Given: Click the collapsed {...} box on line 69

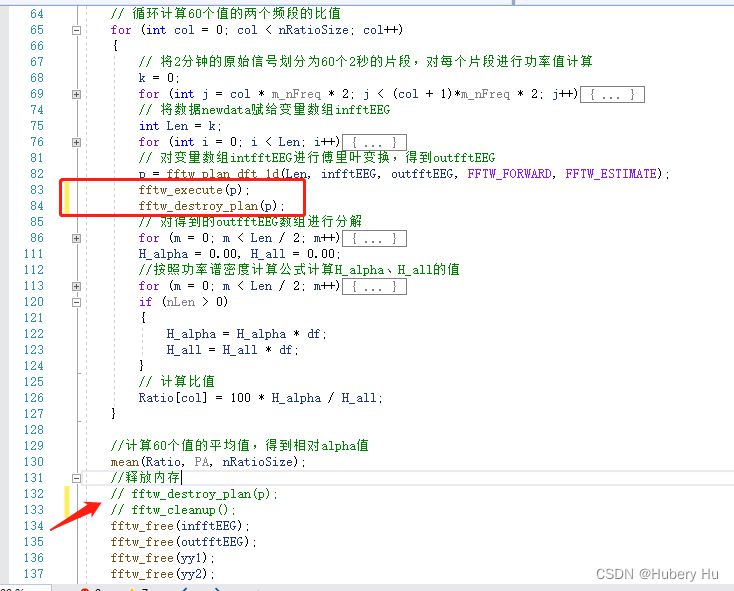Looking at the screenshot, I should [612, 95].
